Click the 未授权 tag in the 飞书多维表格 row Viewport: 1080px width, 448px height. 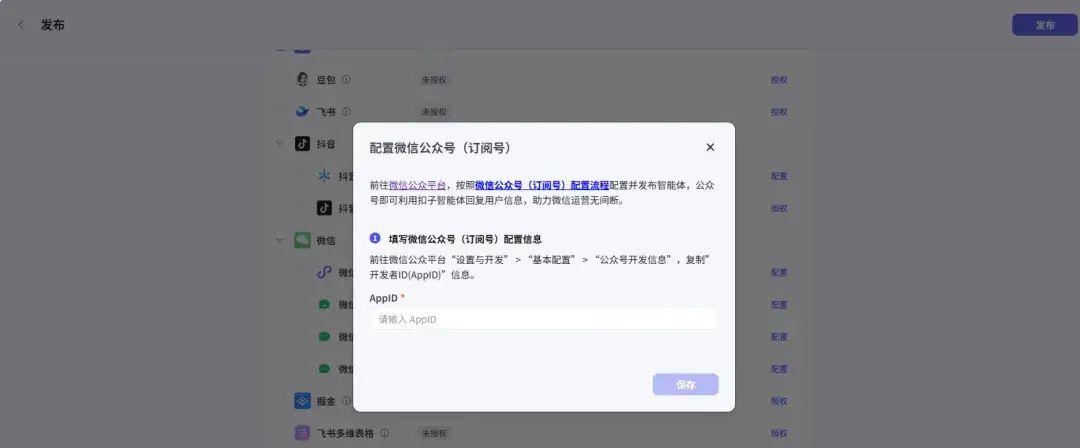434,434
